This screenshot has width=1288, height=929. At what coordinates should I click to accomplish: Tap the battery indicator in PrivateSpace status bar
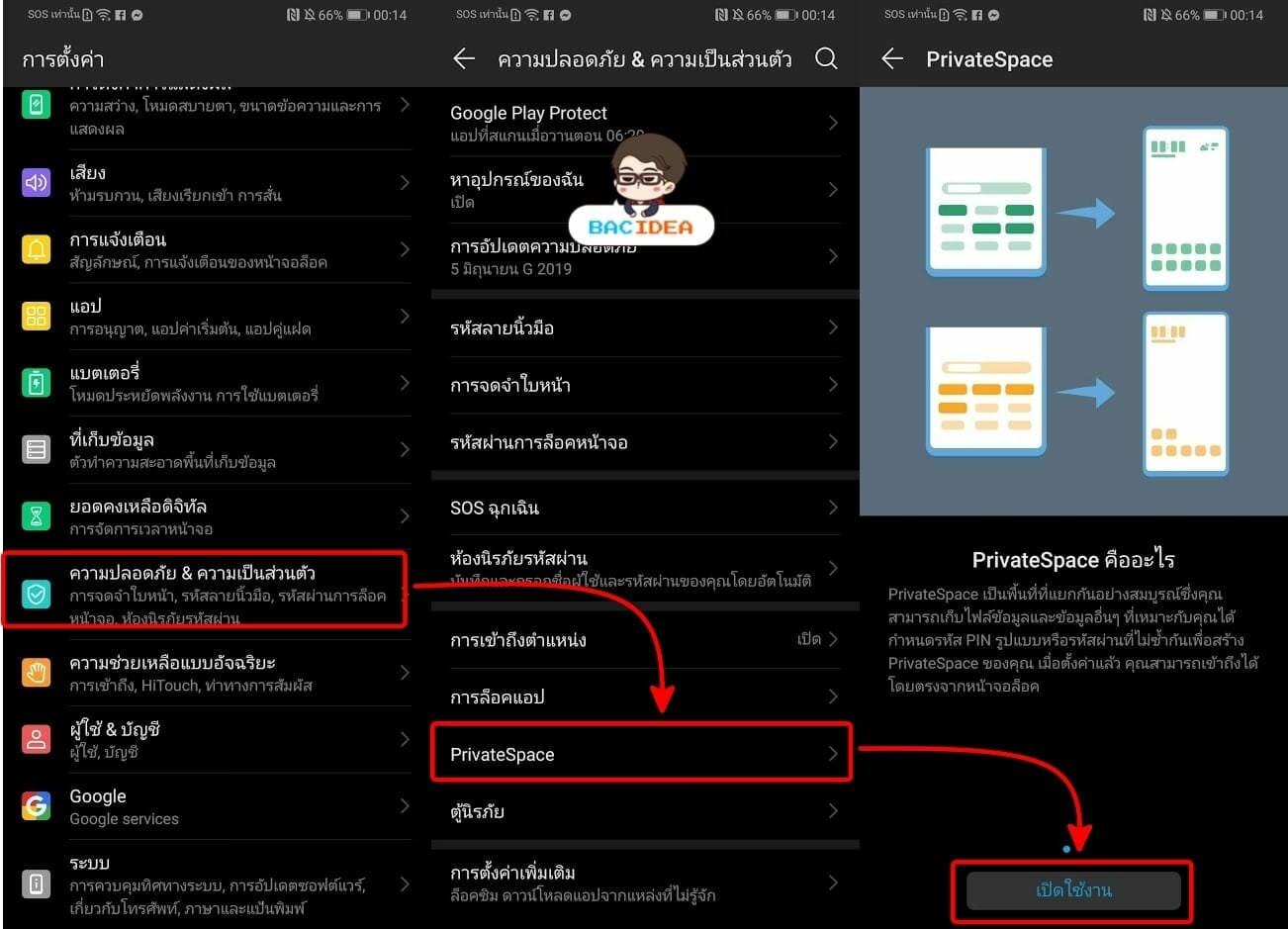pos(1214,15)
